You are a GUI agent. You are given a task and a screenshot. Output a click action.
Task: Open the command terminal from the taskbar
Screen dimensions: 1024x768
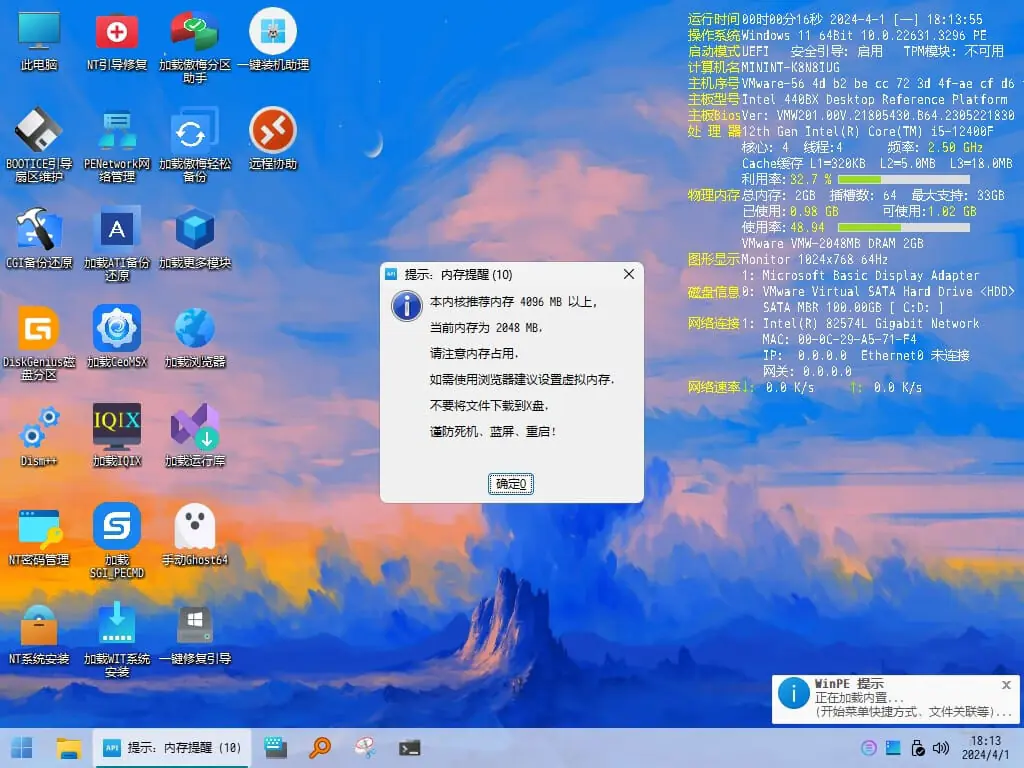coord(409,747)
